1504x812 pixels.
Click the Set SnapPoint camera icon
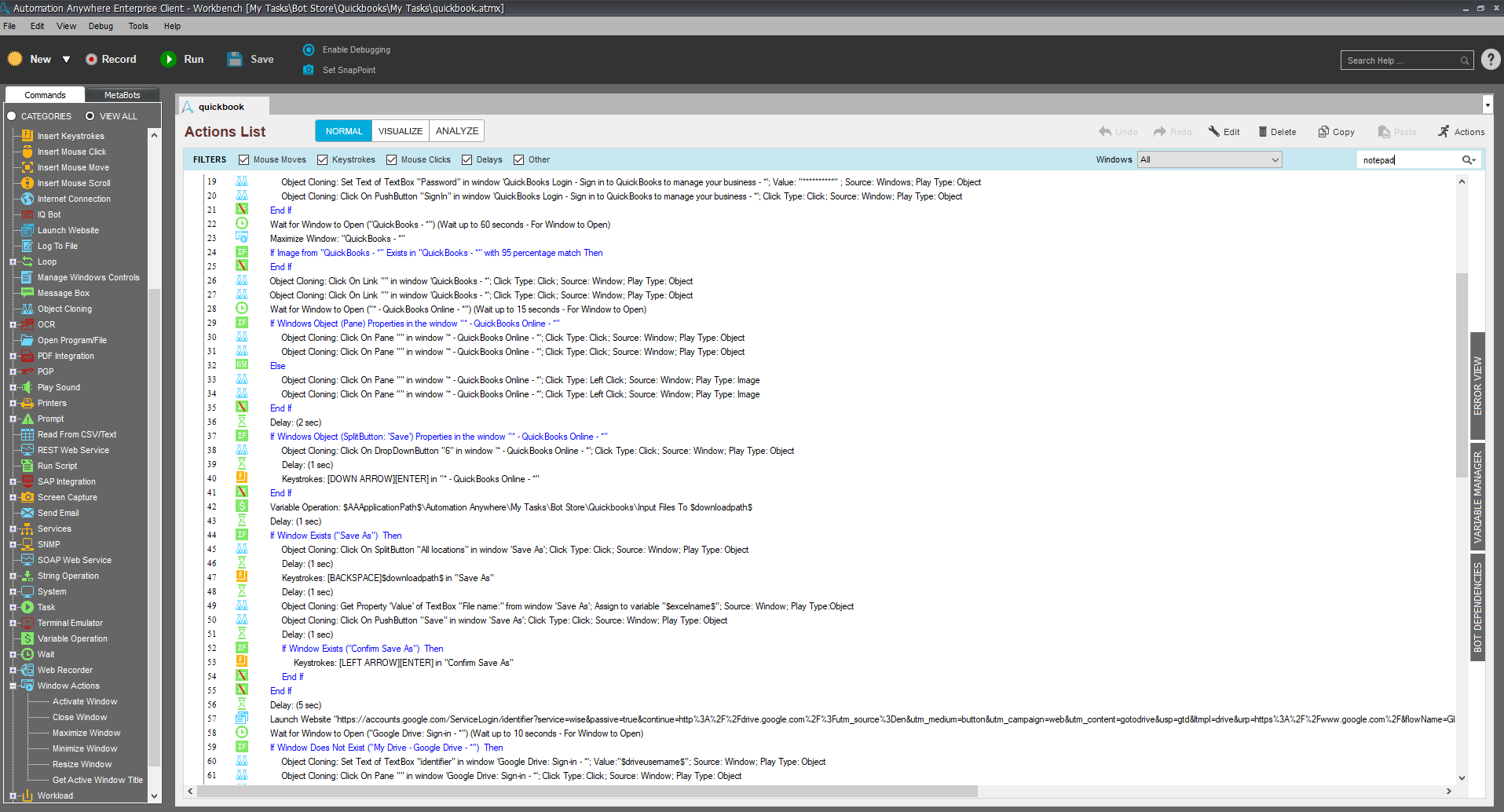[309, 70]
